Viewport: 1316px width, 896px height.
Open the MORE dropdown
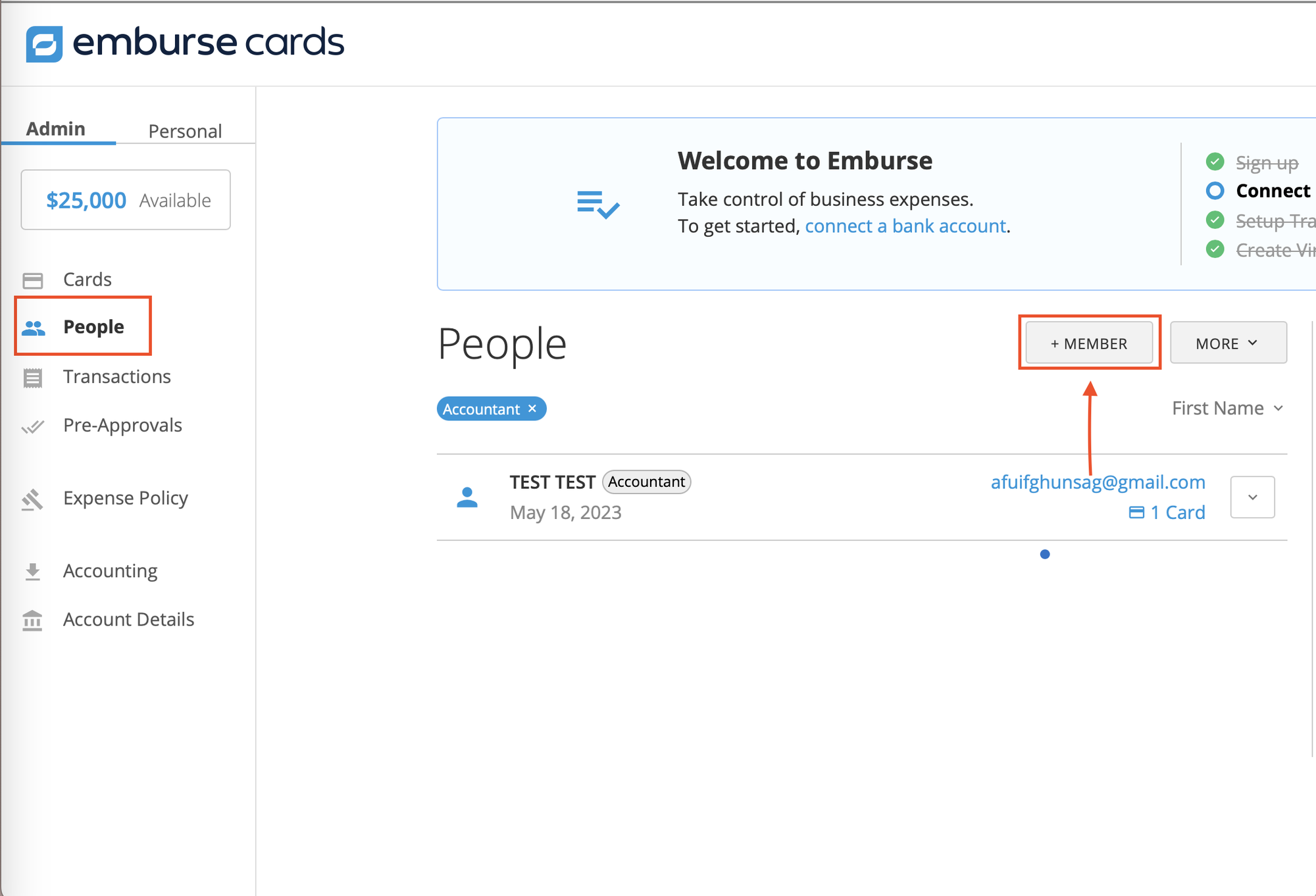pyautogui.click(x=1228, y=342)
